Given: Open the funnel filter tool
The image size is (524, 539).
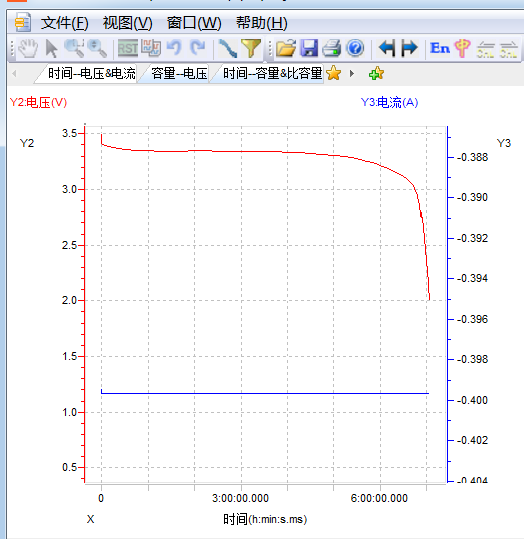Looking at the screenshot, I should coord(251,48).
